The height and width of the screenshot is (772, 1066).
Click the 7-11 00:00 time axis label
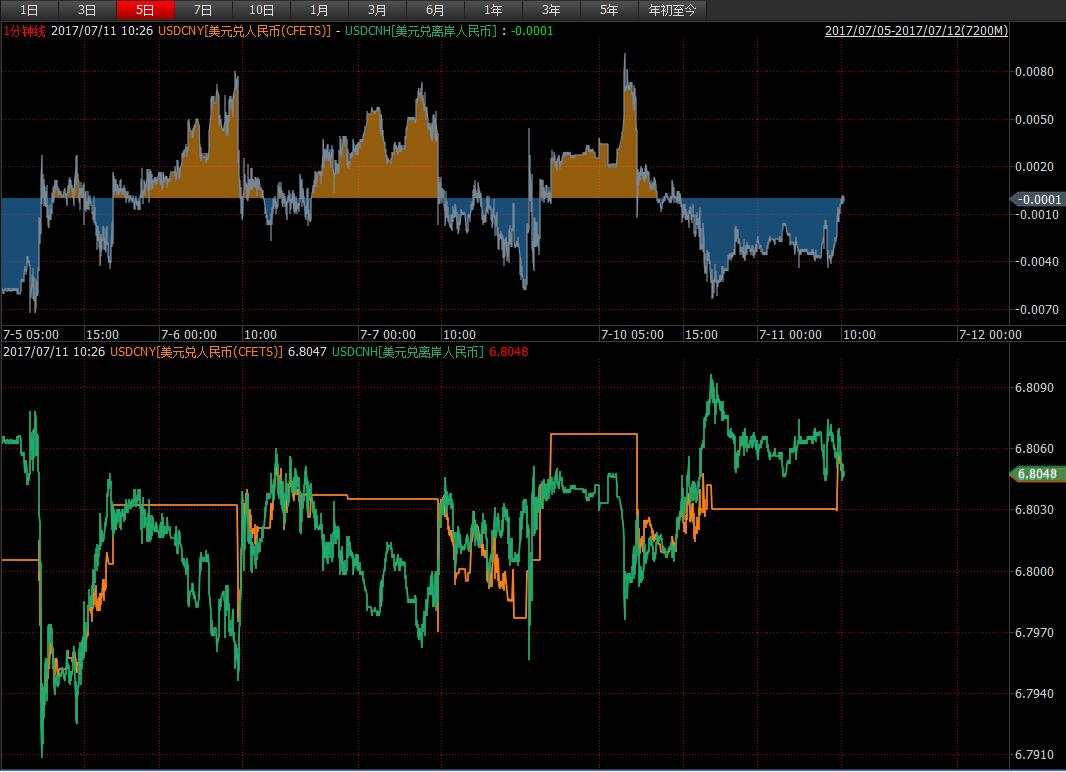790,334
